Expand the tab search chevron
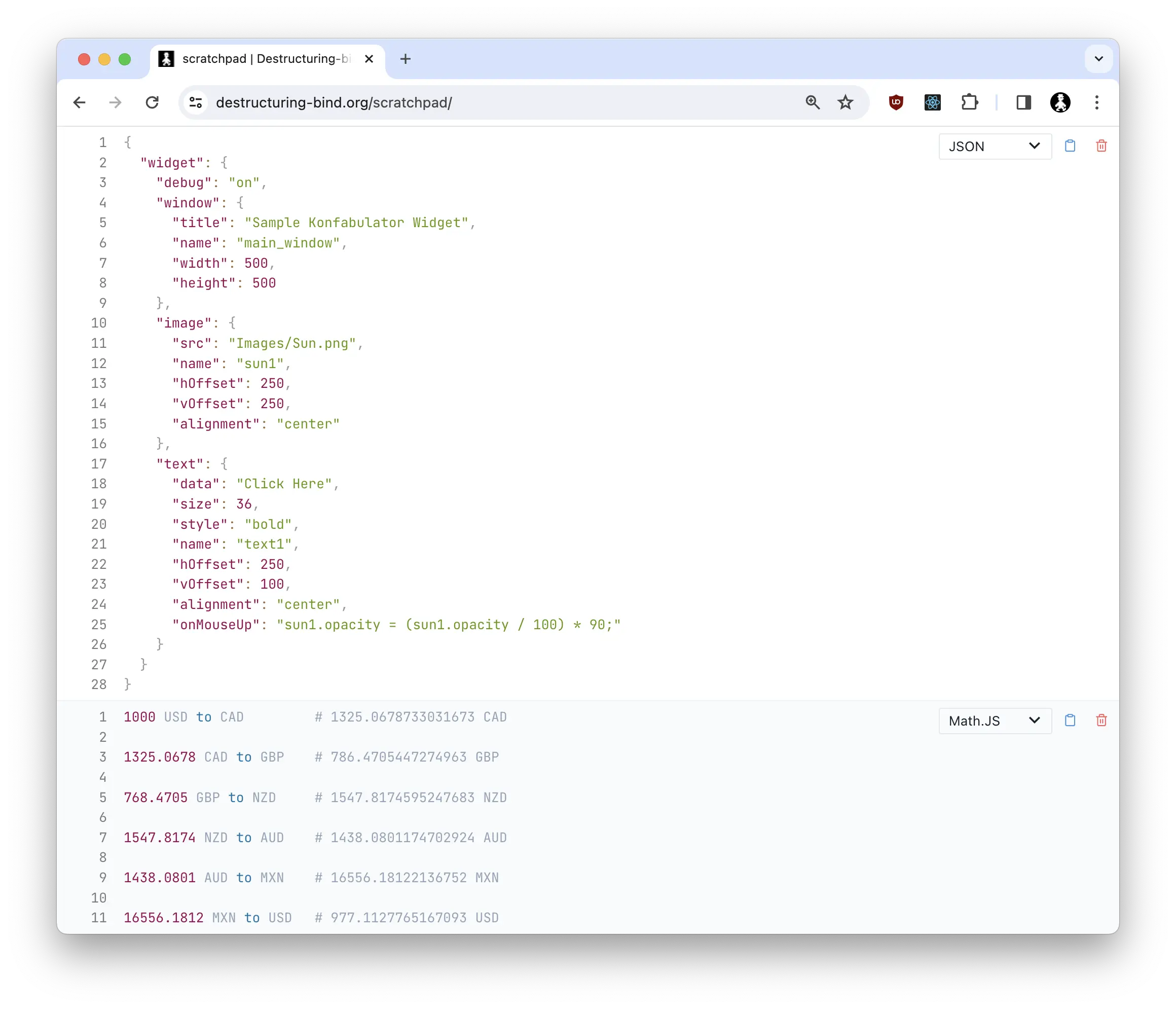 1098,59
